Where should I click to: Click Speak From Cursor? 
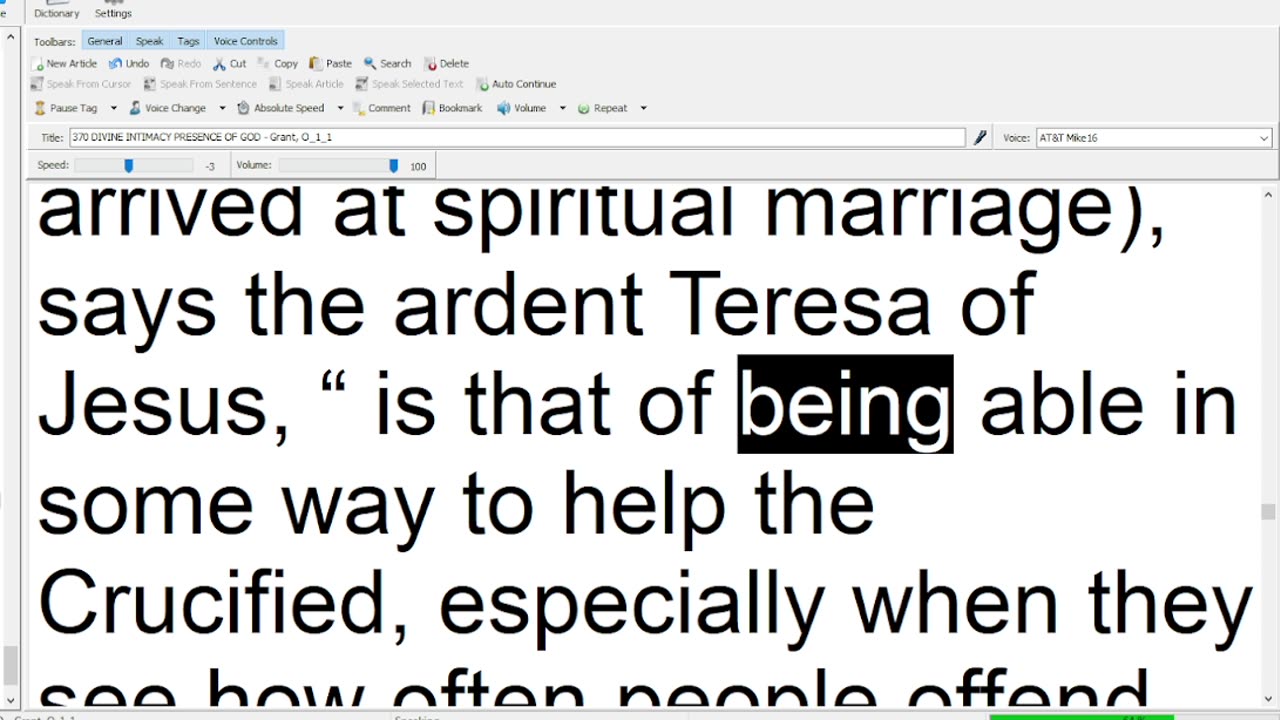[81, 84]
